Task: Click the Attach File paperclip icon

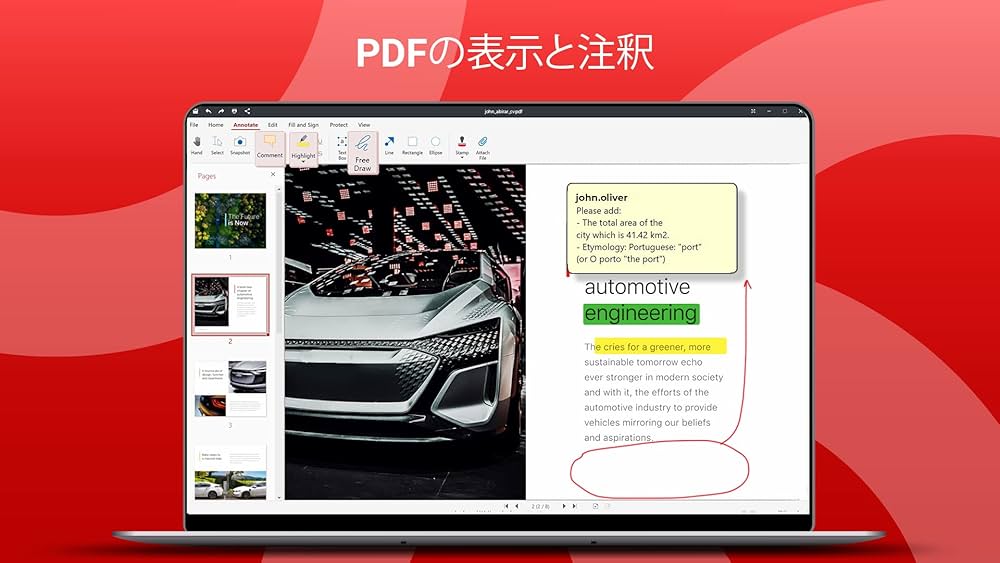Action: tap(483, 145)
